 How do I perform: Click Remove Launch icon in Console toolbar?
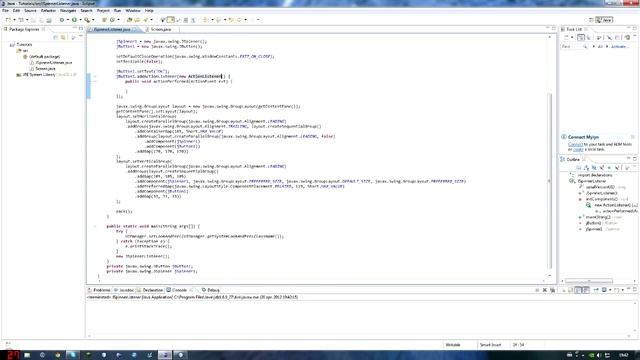click(545, 290)
